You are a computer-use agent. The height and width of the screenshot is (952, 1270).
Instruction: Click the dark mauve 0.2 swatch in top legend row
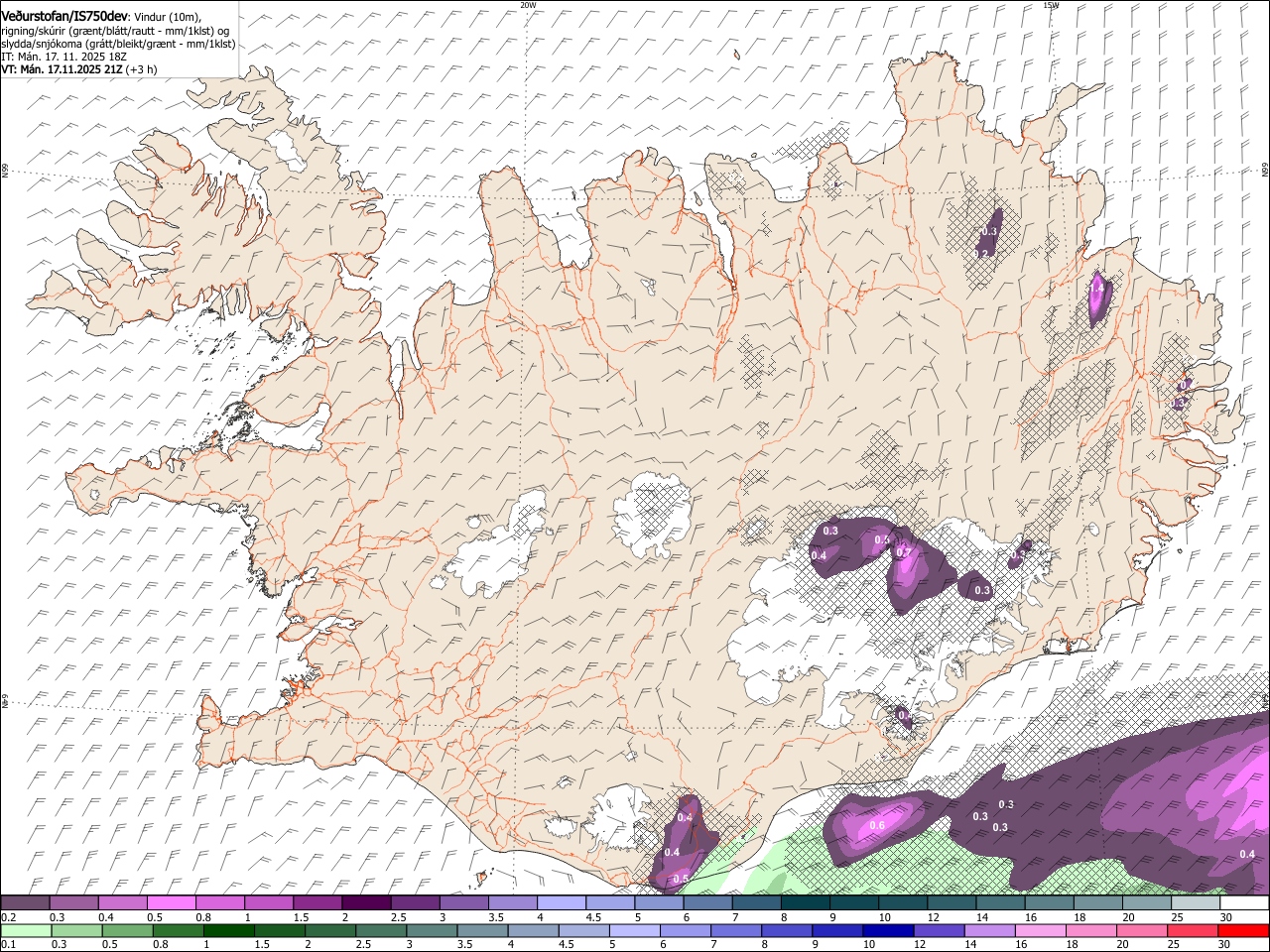point(25,903)
